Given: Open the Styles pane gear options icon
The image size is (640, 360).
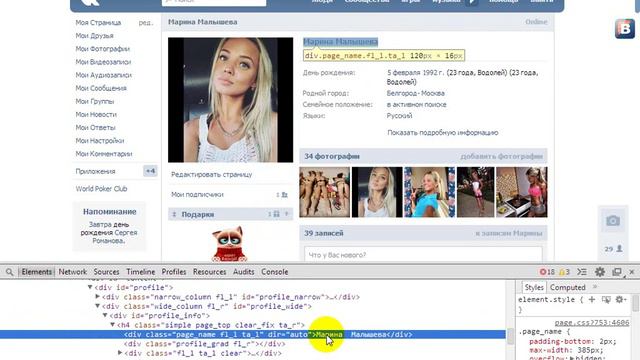Looking at the screenshot, I should click(620, 300).
